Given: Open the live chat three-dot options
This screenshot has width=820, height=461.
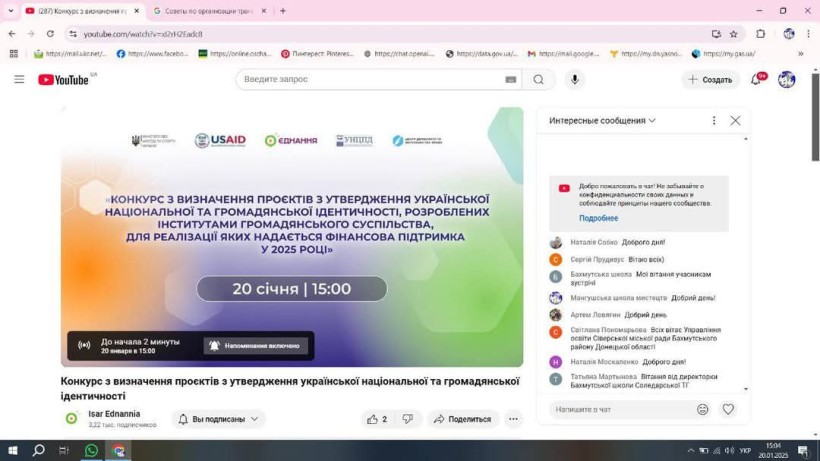Looking at the screenshot, I should [x=714, y=120].
